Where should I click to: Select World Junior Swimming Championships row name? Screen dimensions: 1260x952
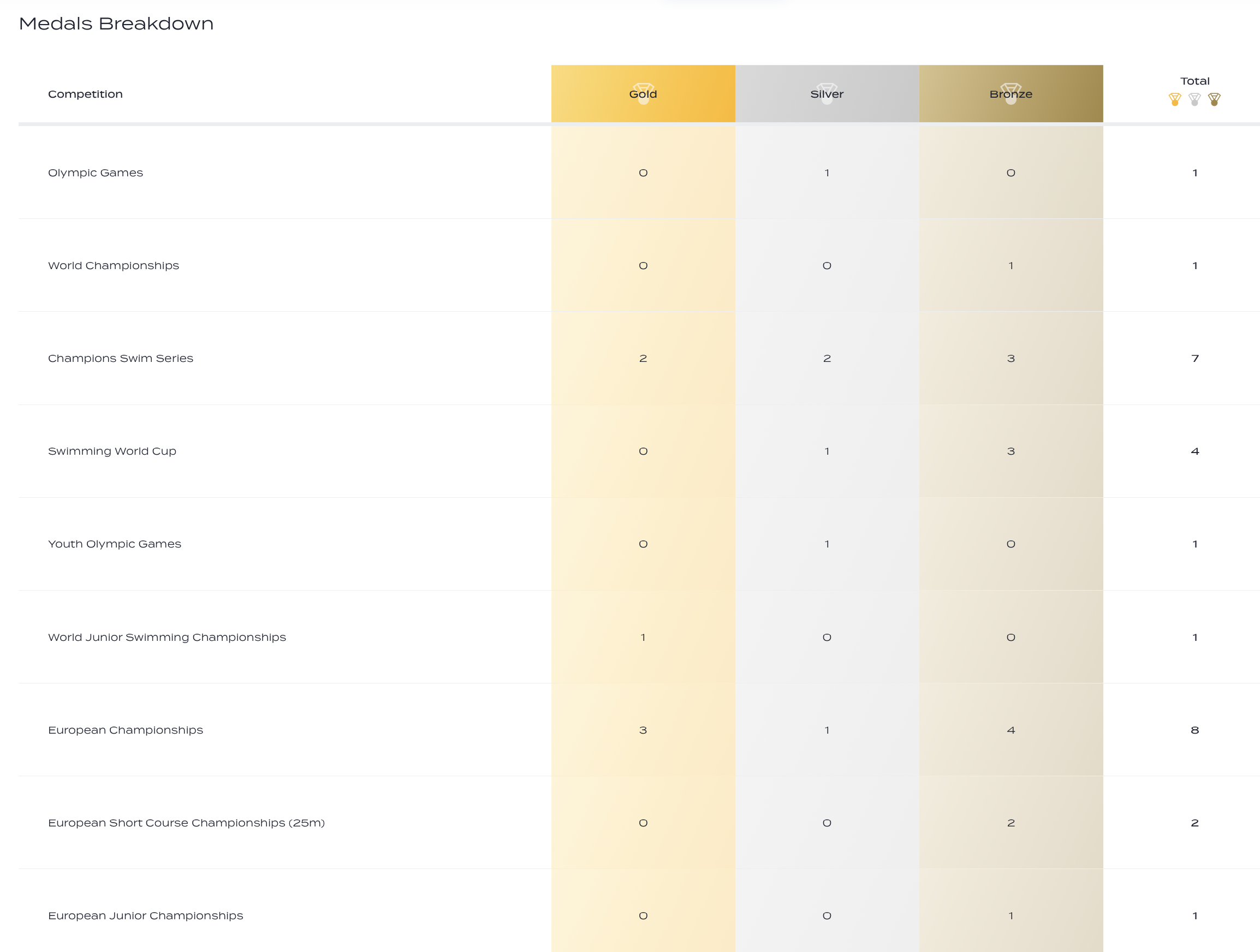(x=167, y=637)
